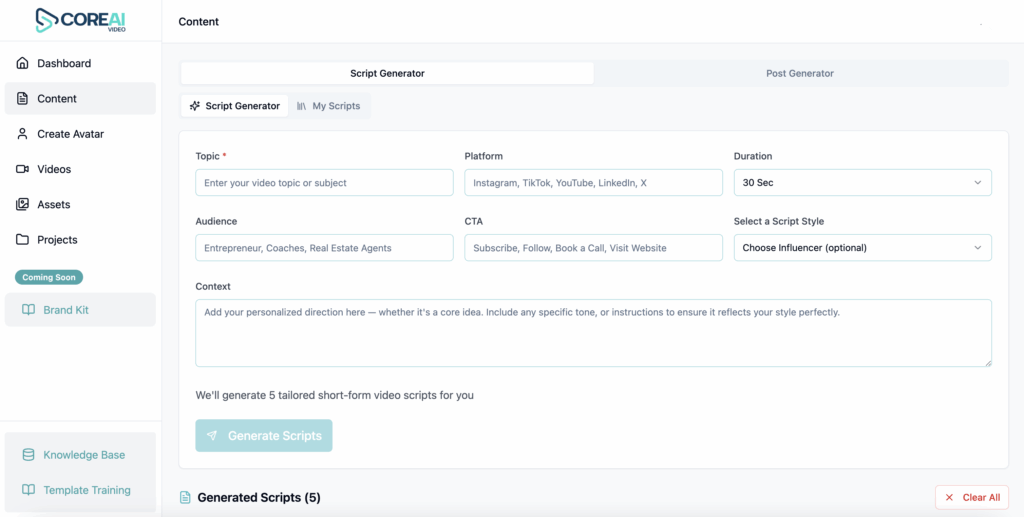Open the Brand Kit book icon
Screen dimensions: 1024x517
[x=28, y=310]
